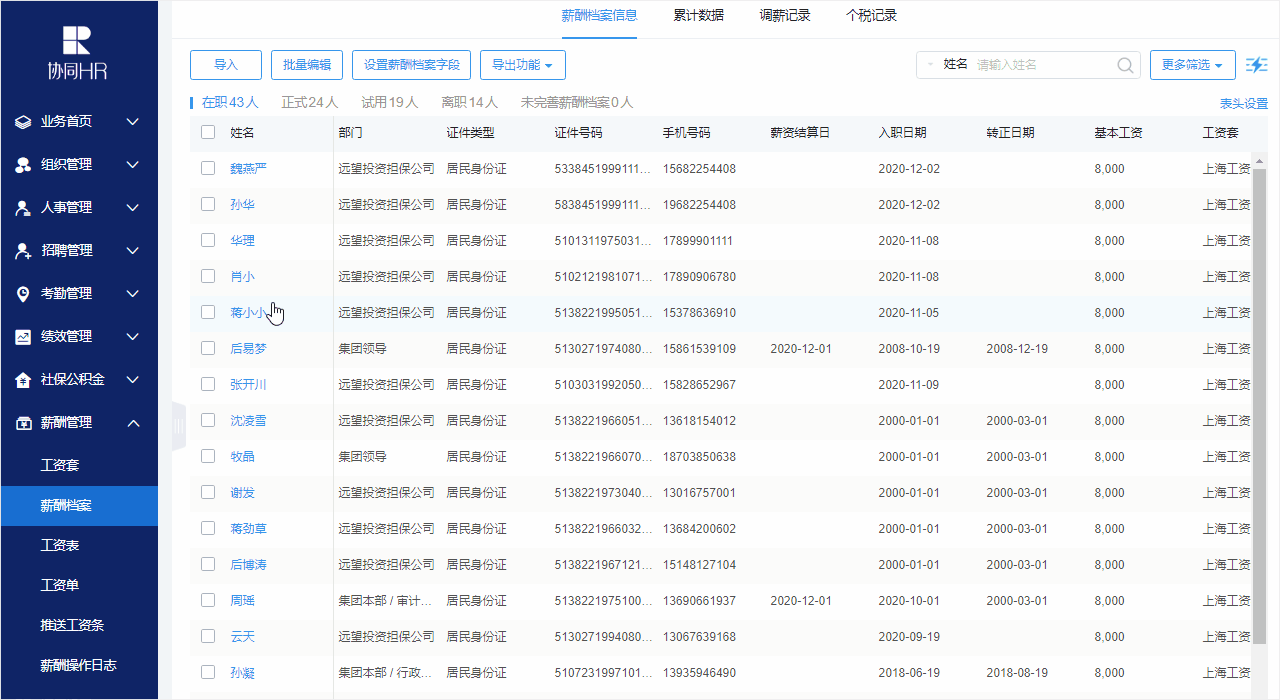The image size is (1280, 700).
Task: Open 工资单 in the sidebar
Action: (60, 586)
